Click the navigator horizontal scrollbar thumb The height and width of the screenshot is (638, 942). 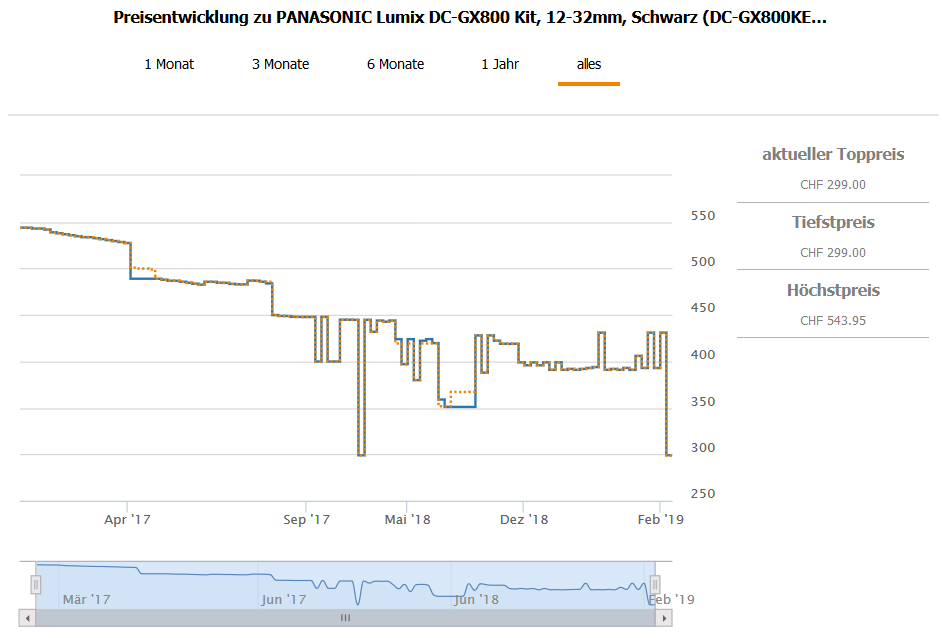345,618
